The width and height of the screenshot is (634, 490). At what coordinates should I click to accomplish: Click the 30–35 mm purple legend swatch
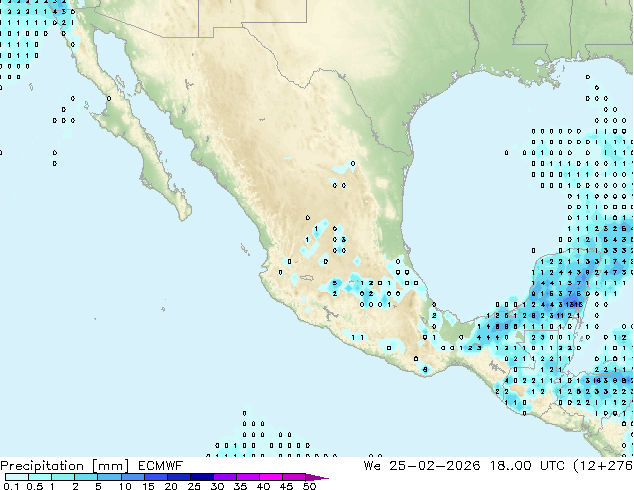point(224,477)
